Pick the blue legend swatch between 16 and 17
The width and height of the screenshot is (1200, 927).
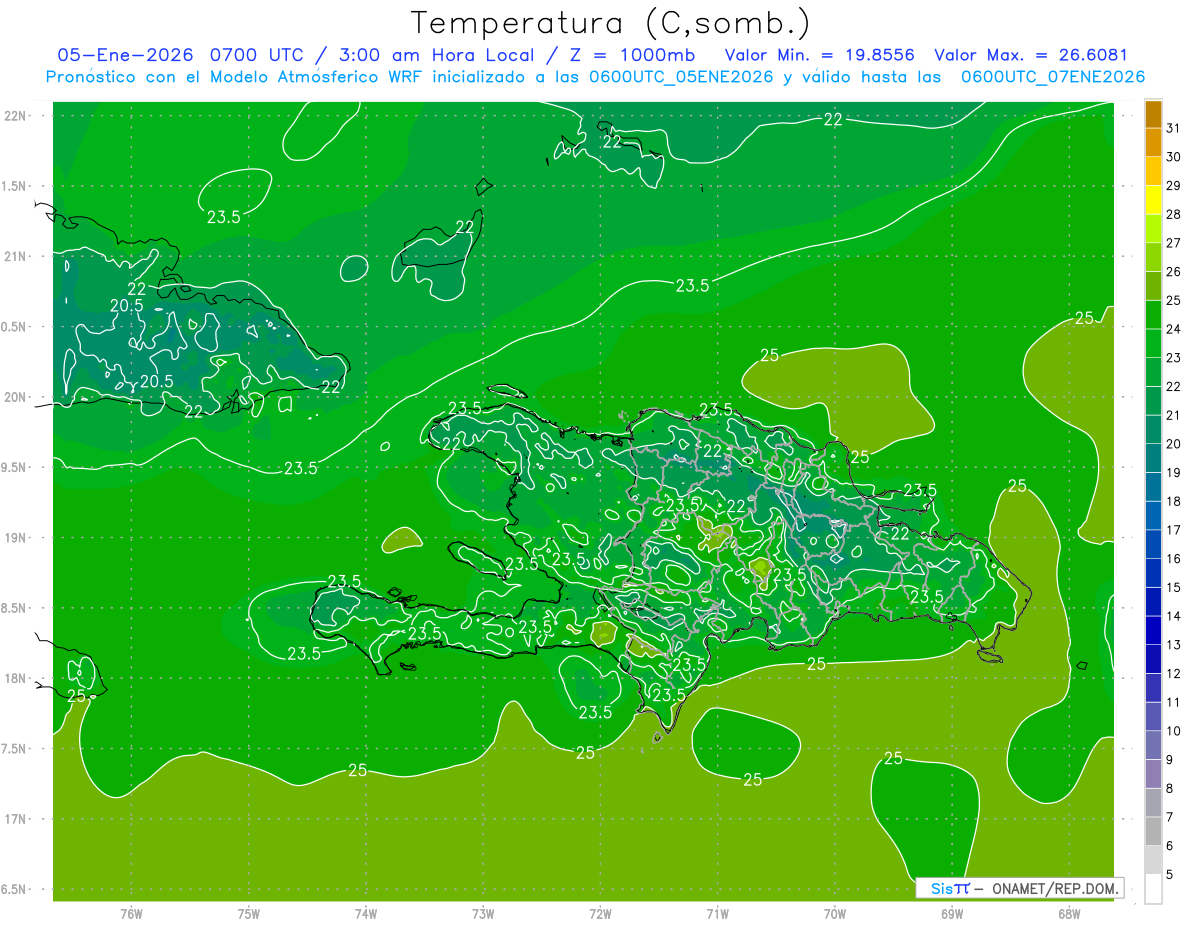pyautogui.click(x=1153, y=544)
